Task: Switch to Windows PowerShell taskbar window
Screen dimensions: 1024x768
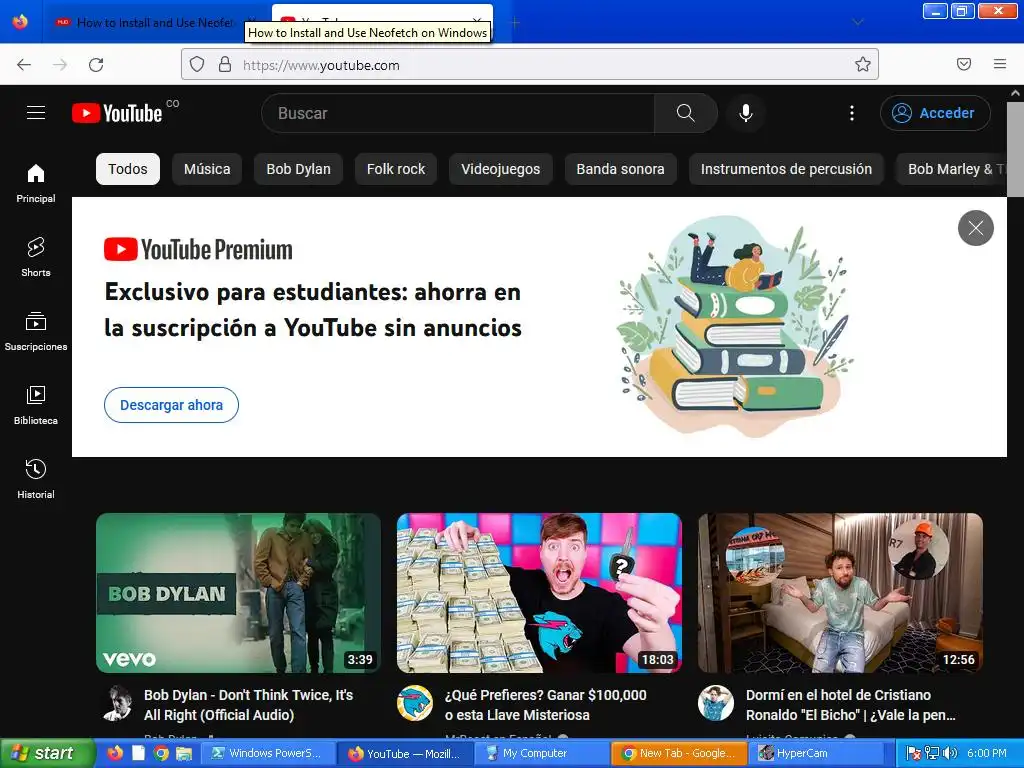Action: [267, 753]
